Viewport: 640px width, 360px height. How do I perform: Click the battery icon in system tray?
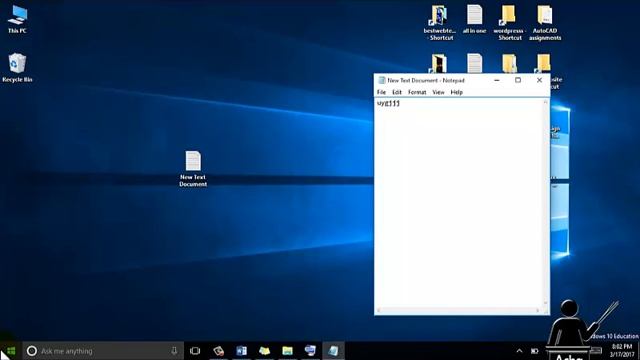pyautogui.click(x=534, y=351)
